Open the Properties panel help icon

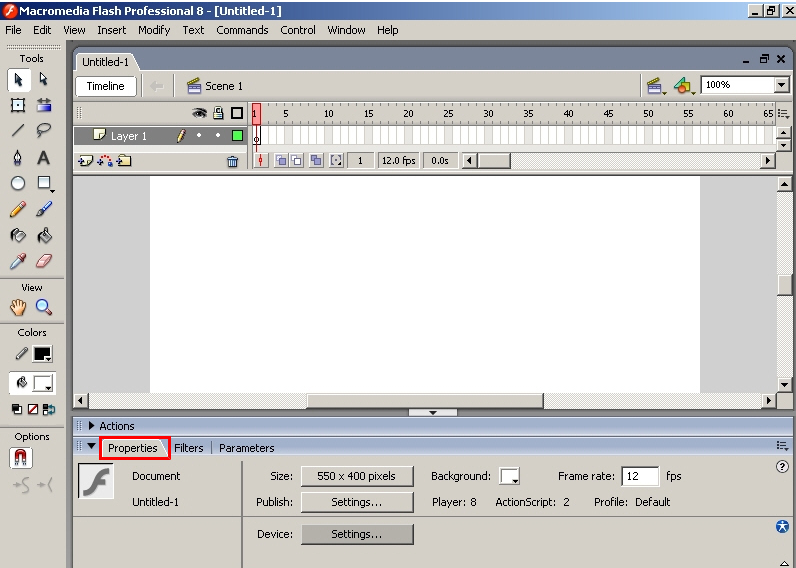[x=782, y=466]
